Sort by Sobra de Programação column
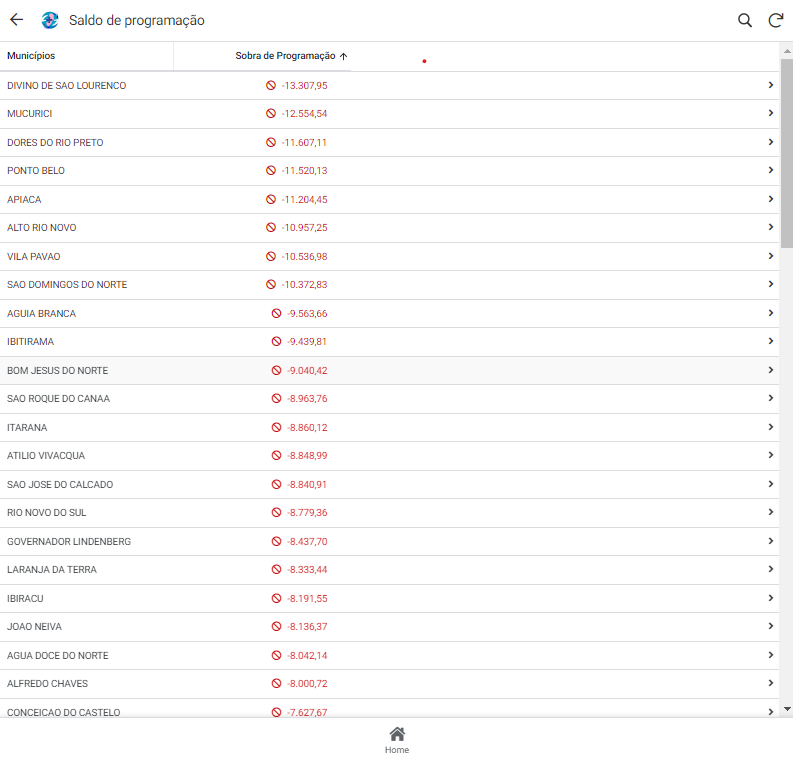The height and width of the screenshot is (758, 793). (x=290, y=56)
